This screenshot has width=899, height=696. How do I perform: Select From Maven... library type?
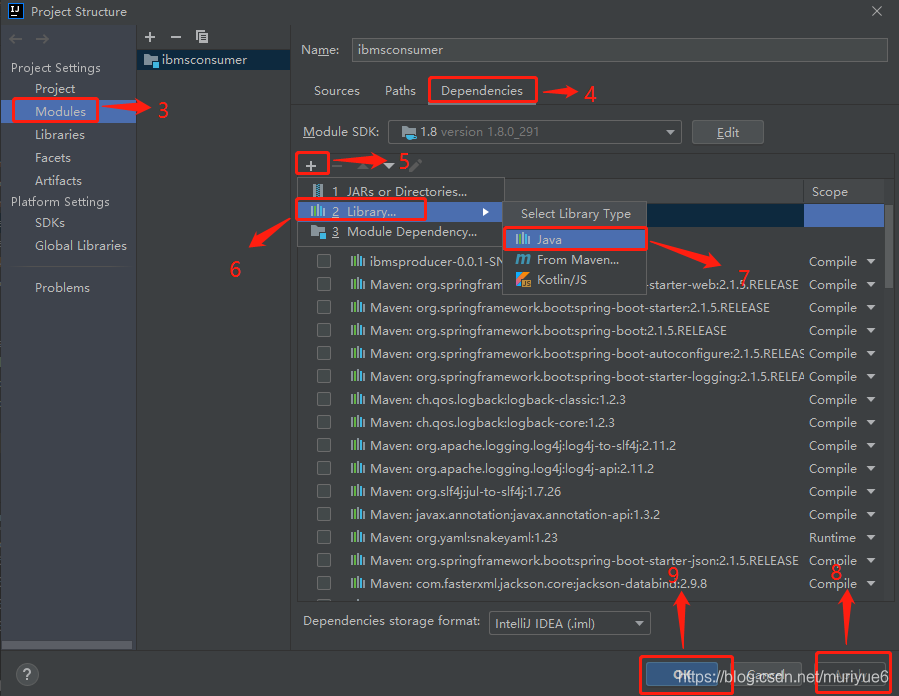574,260
